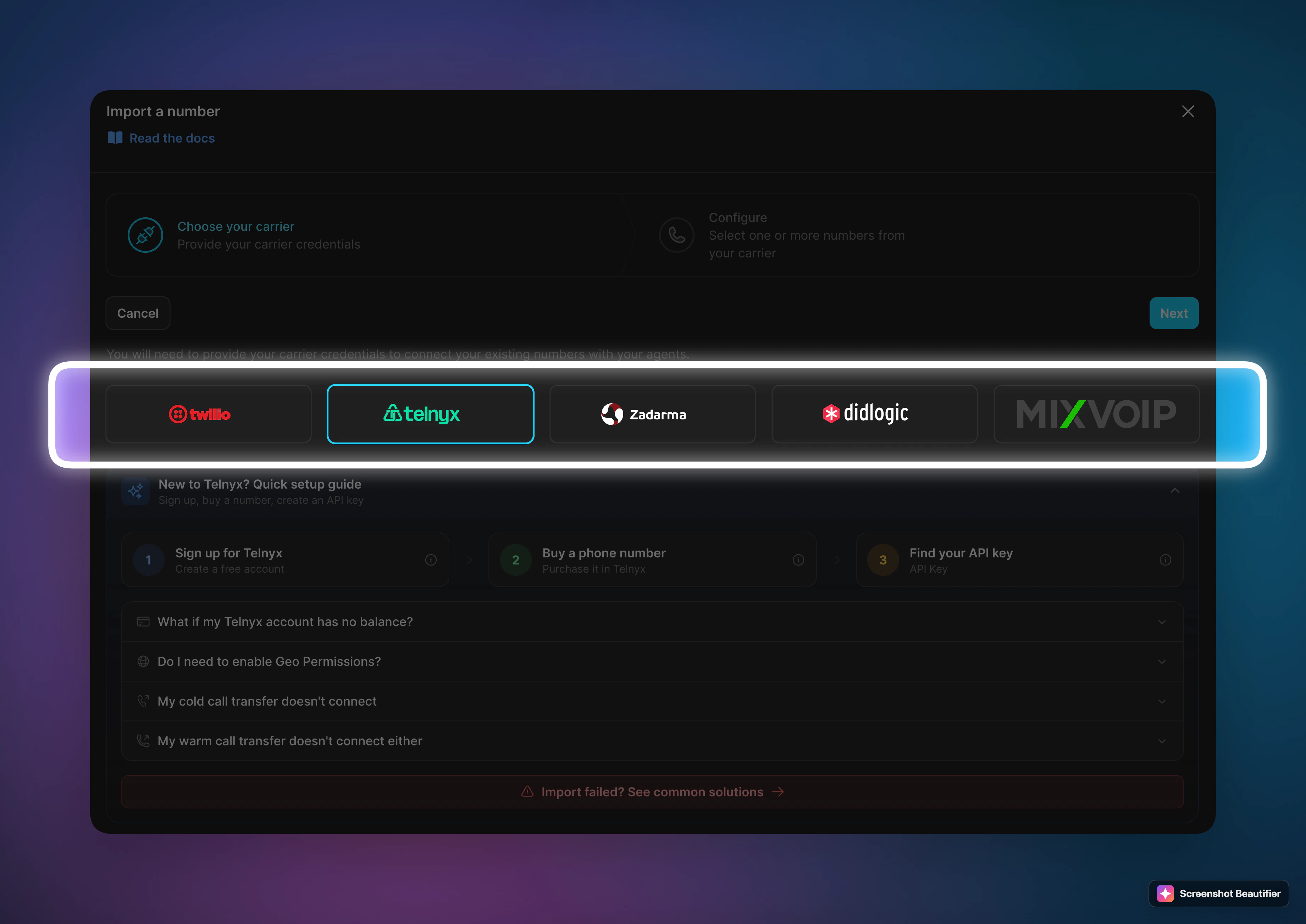The height and width of the screenshot is (924, 1306).
Task: Choose Telnyx as the carrier
Action: tap(430, 414)
